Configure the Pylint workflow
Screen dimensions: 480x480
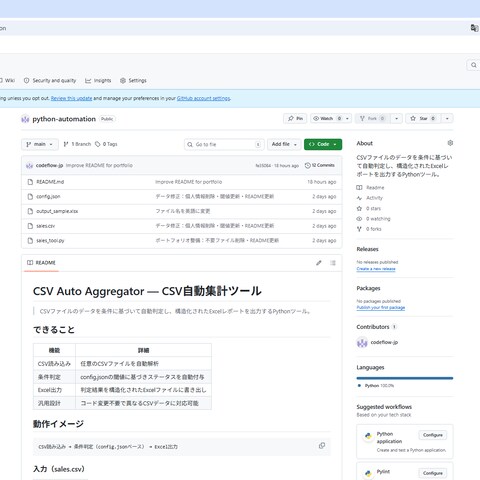point(433,473)
